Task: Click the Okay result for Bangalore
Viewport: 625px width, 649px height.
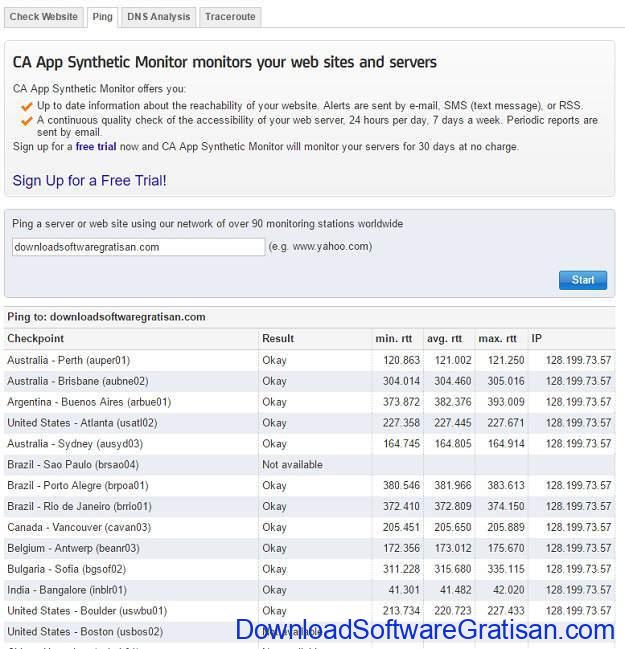Action: click(274, 590)
